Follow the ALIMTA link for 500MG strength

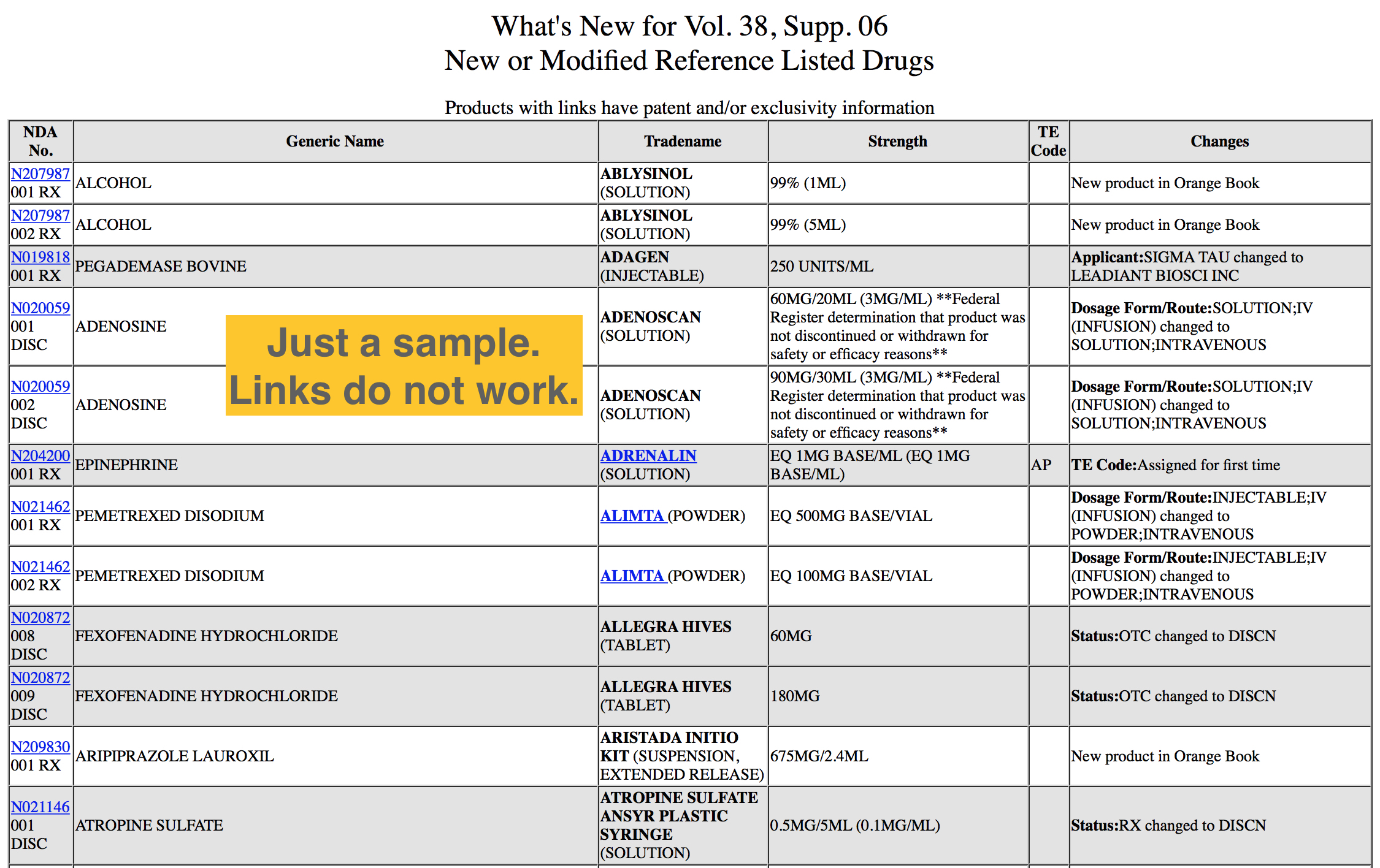pos(632,516)
